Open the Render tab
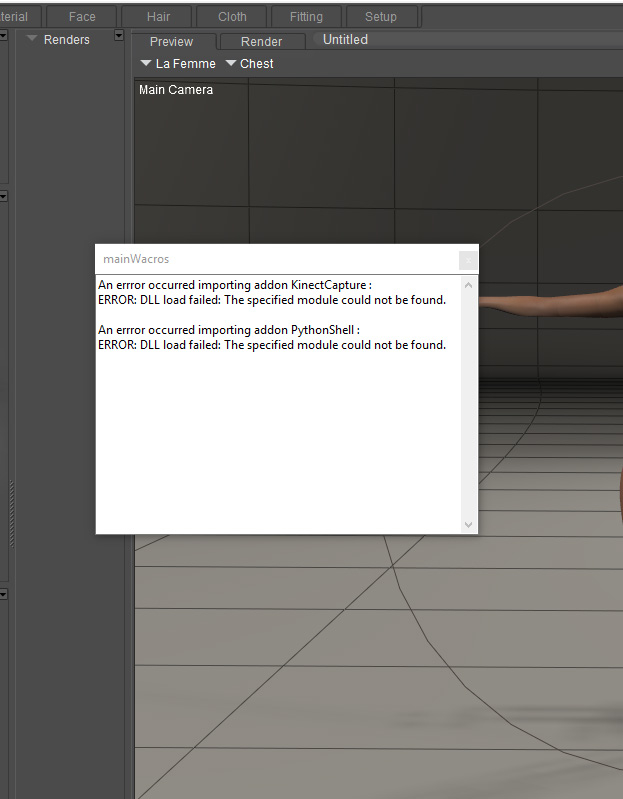Viewport: 623px width, 799px height. click(x=261, y=41)
